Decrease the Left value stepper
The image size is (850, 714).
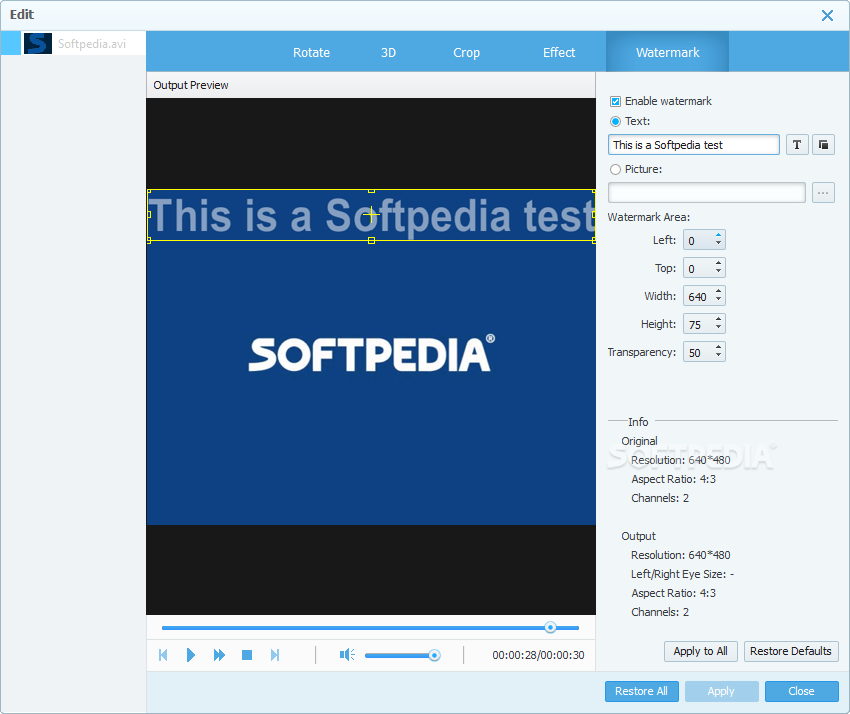click(718, 243)
